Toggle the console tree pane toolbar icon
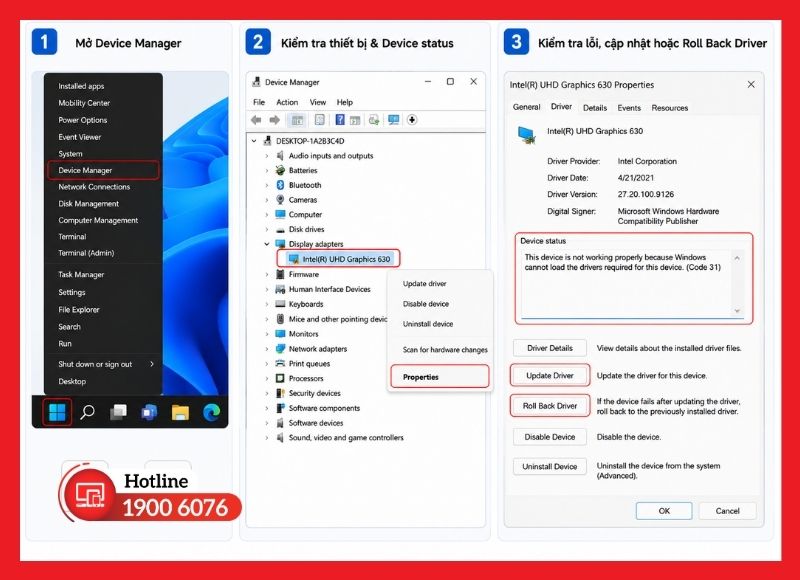This screenshot has width=800, height=580. (297, 120)
